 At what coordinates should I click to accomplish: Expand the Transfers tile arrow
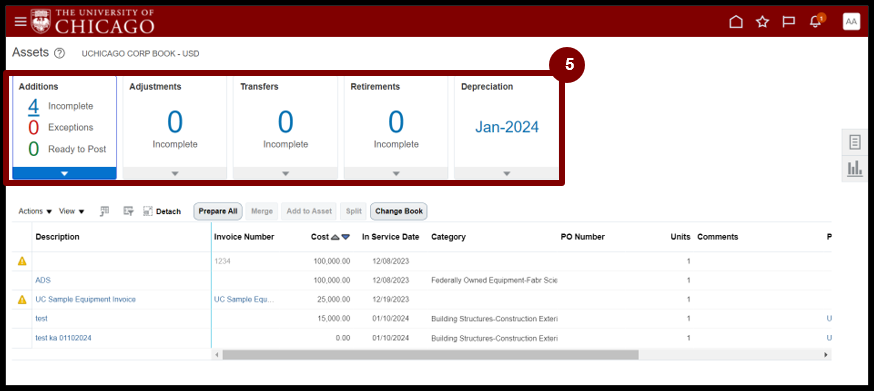(285, 173)
